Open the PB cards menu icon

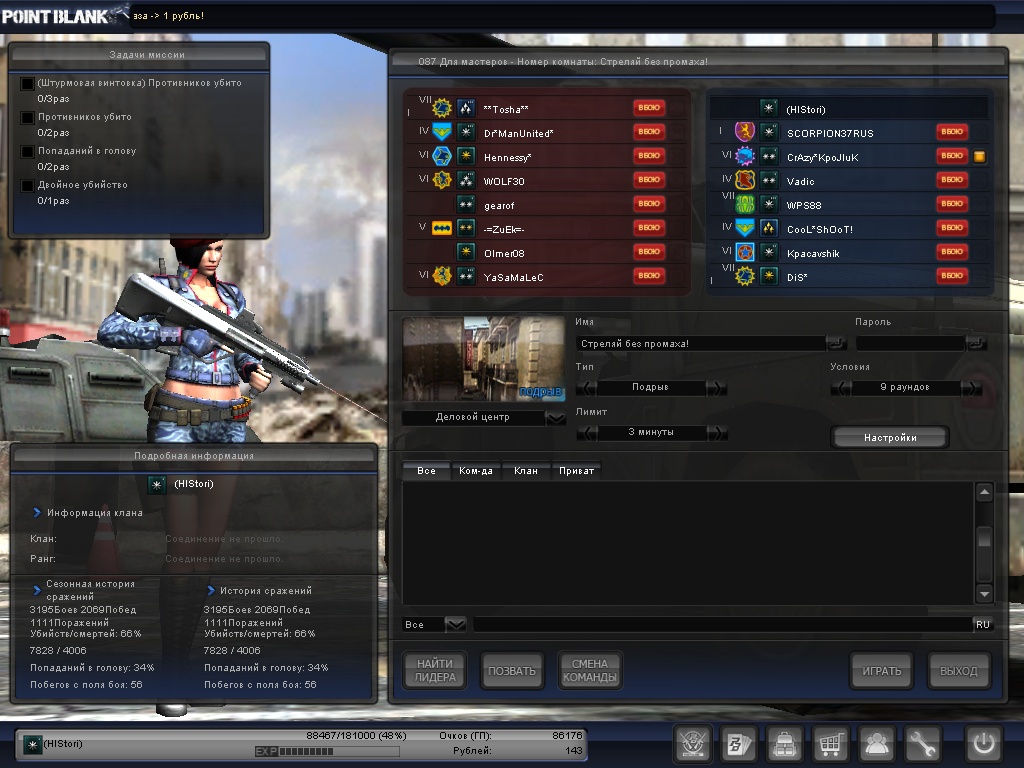[738, 743]
